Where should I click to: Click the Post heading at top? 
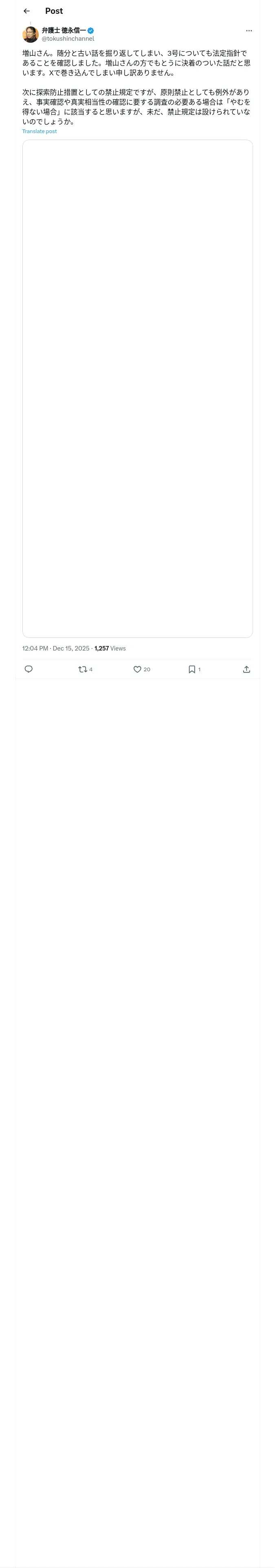54,11
